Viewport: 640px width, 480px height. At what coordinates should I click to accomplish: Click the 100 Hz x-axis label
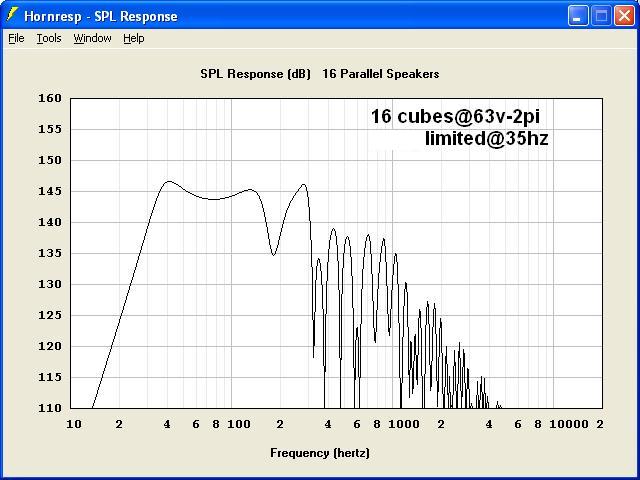point(239,424)
